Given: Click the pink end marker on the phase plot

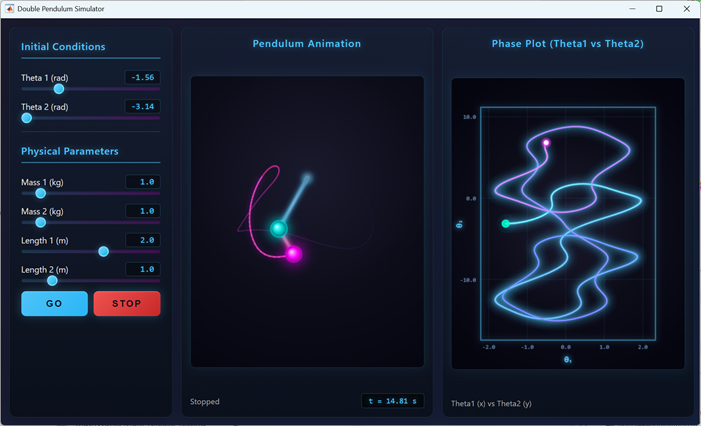Looking at the screenshot, I should 546,143.
